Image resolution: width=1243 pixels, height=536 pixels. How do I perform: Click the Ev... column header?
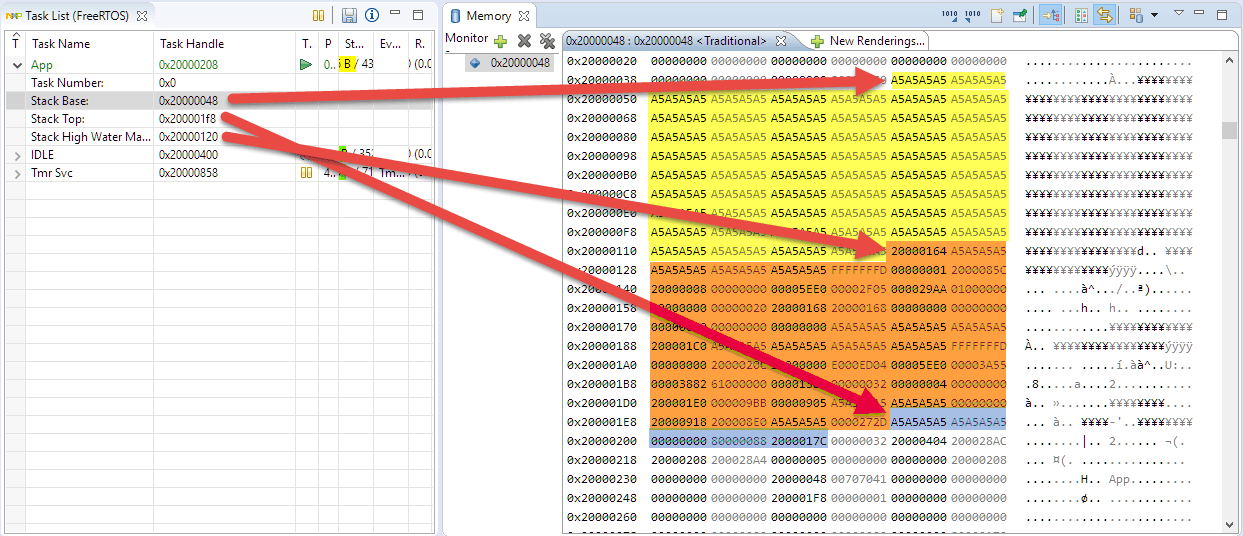coord(389,44)
